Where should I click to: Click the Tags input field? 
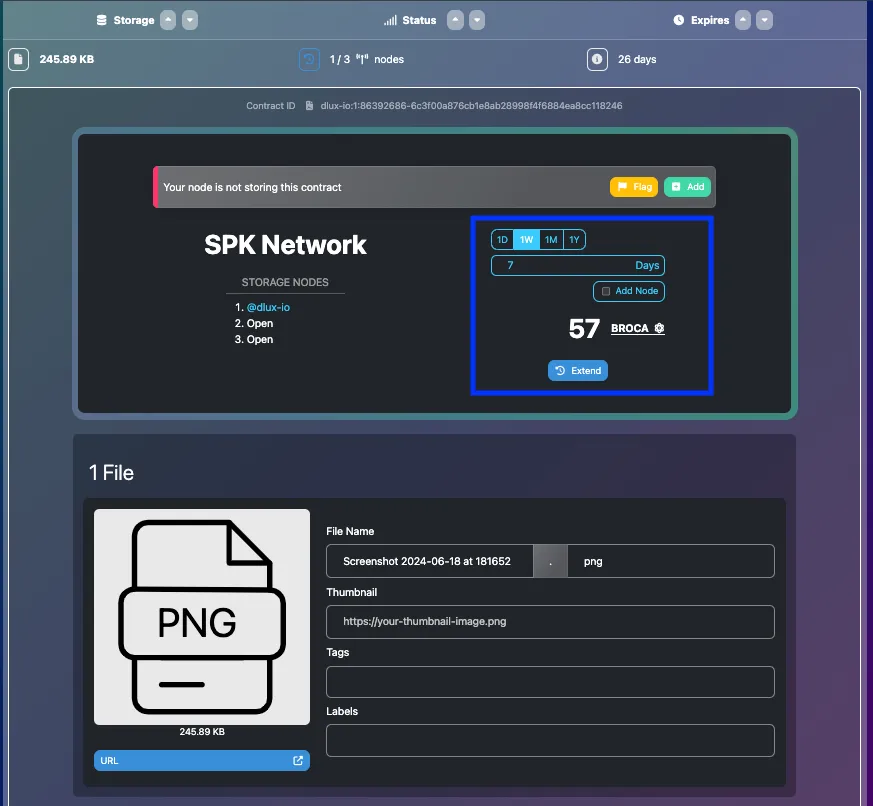pyautogui.click(x=550, y=682)
